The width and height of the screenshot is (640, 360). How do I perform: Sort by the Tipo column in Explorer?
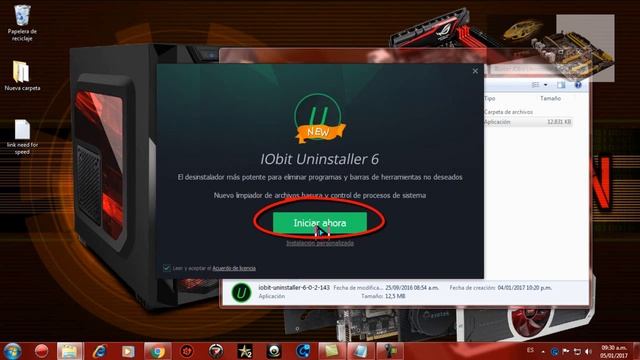coord(489,98)
